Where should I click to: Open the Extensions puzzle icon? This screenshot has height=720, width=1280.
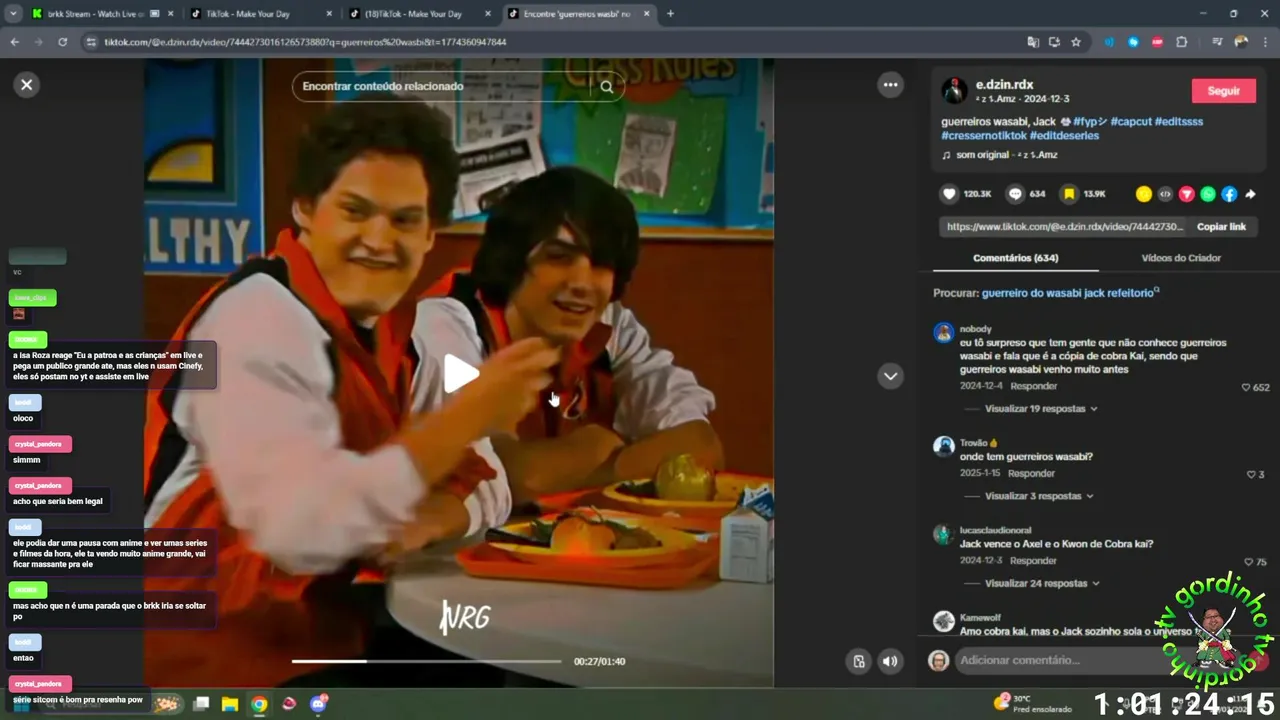(x=1181, y=42)
